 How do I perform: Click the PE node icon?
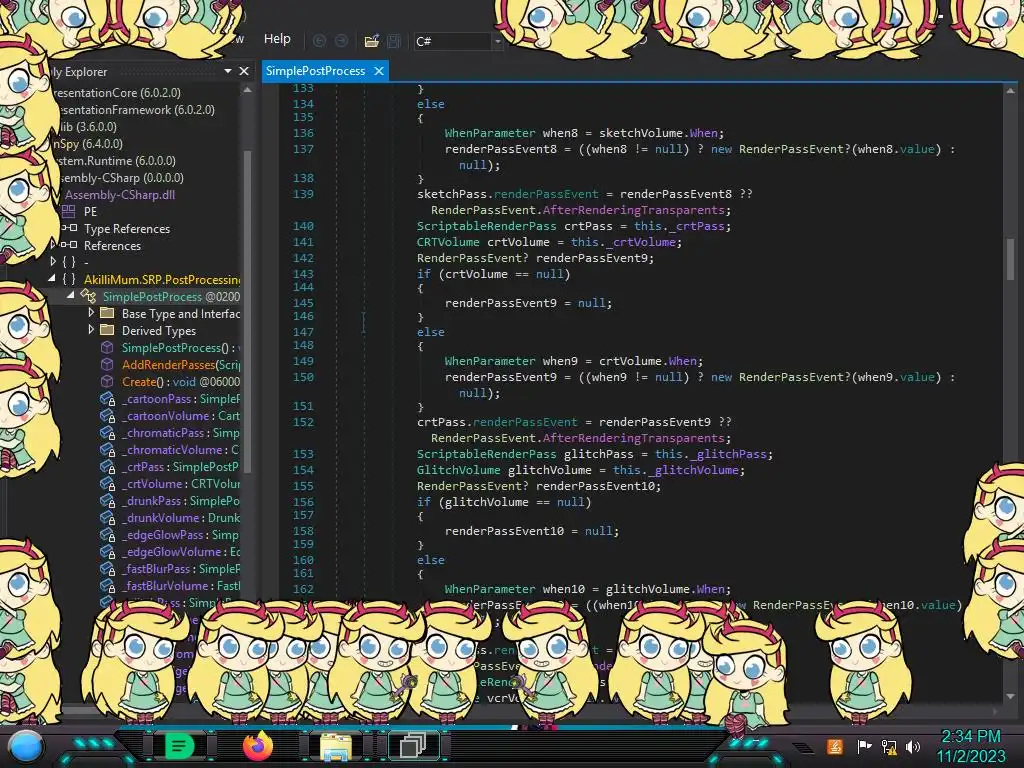pos(69,211)
